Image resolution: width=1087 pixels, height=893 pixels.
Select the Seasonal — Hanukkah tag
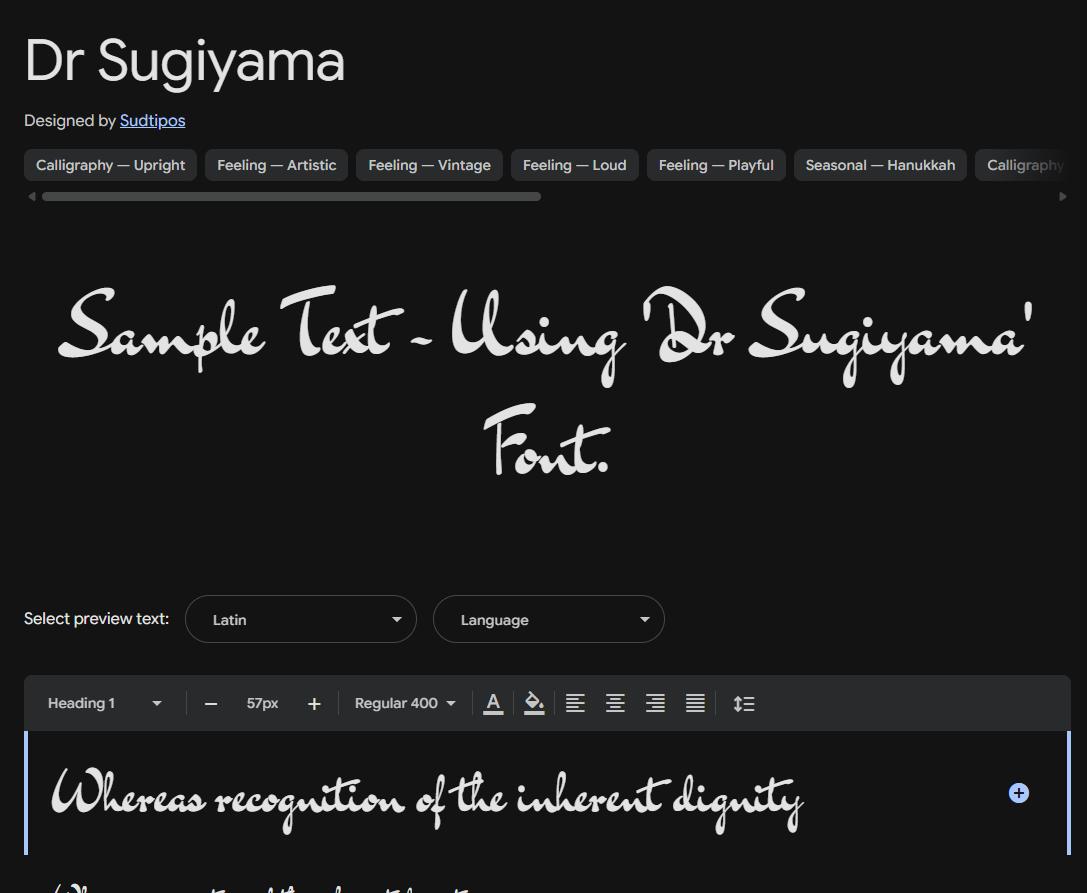[880, 165]
